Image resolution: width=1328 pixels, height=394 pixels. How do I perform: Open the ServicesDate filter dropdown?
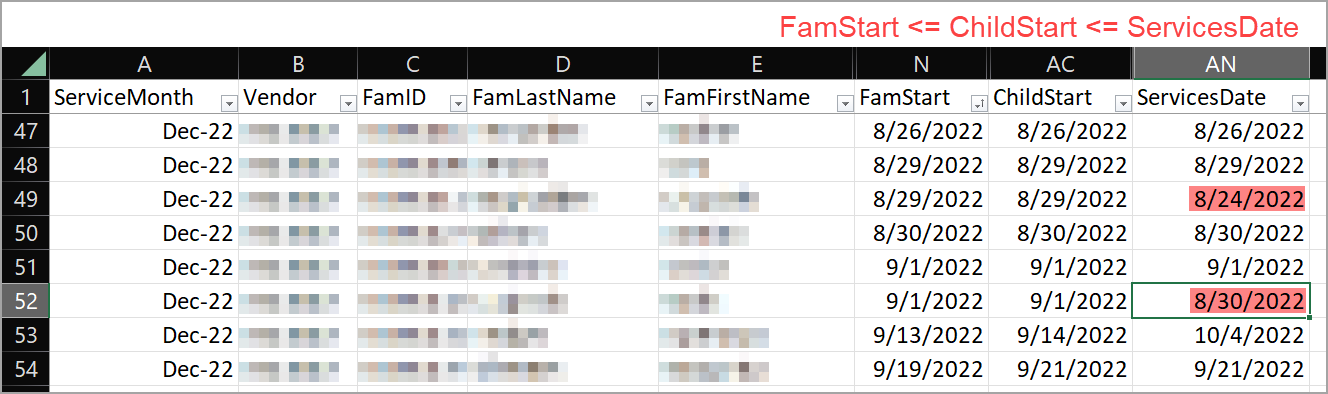coord(1300,102)
